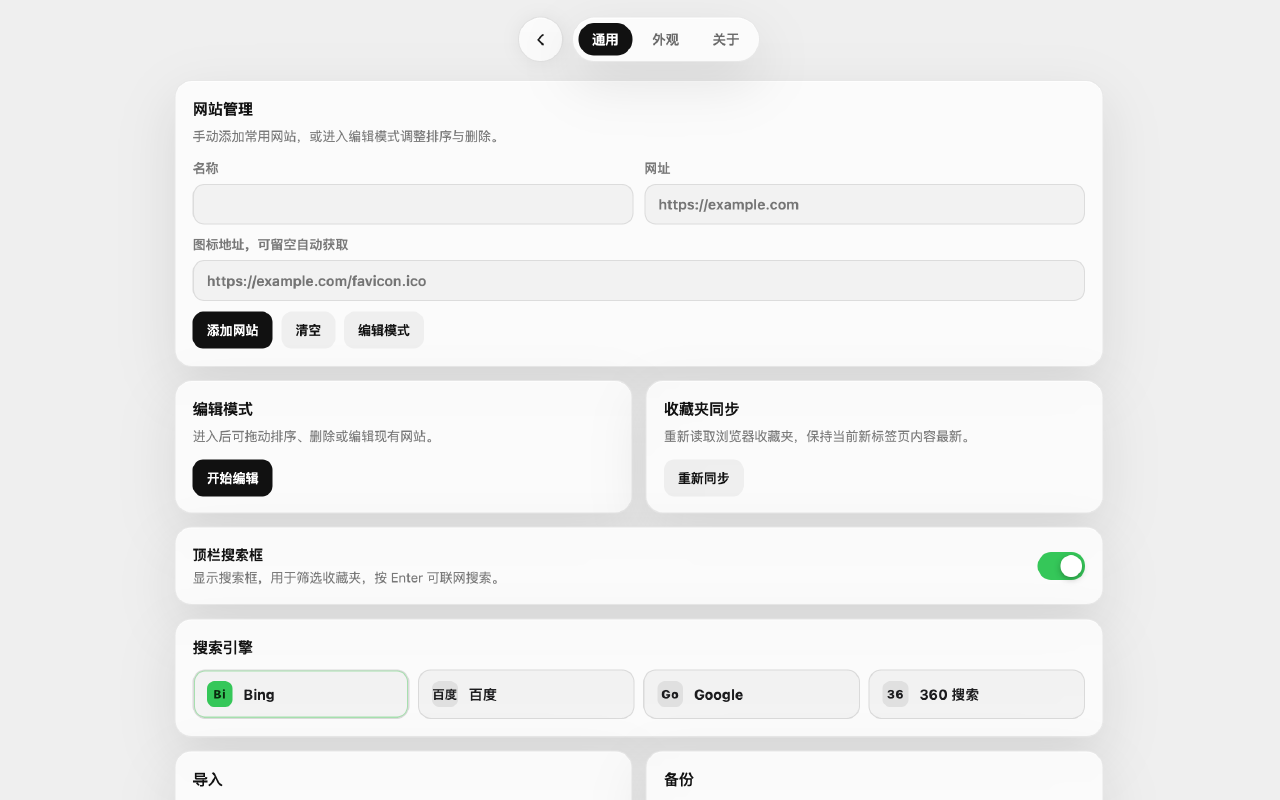The image size is (1280, 800).
Task: Switch to the 通用 tab
Action: click(605, 40)
